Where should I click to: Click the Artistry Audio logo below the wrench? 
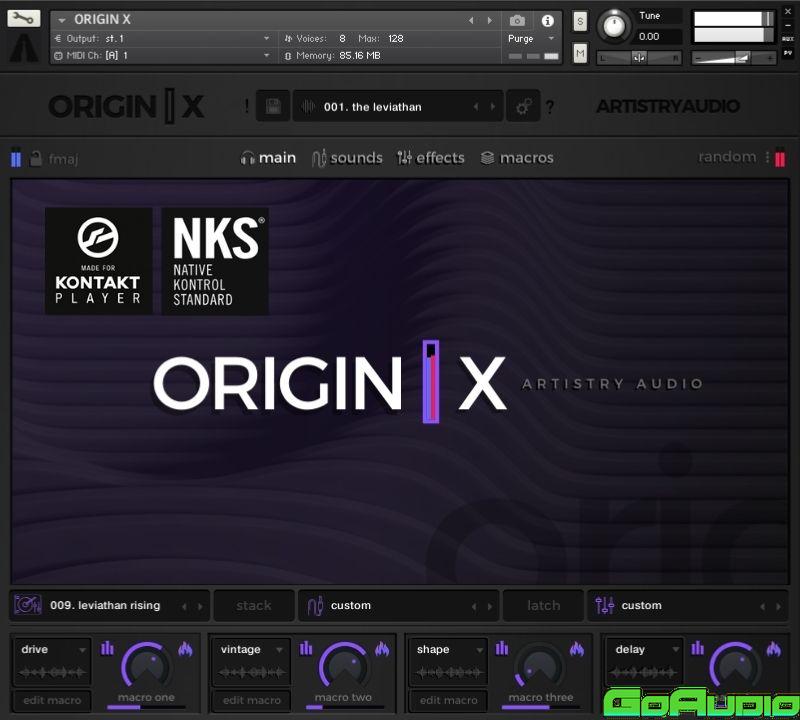(23, 47)
